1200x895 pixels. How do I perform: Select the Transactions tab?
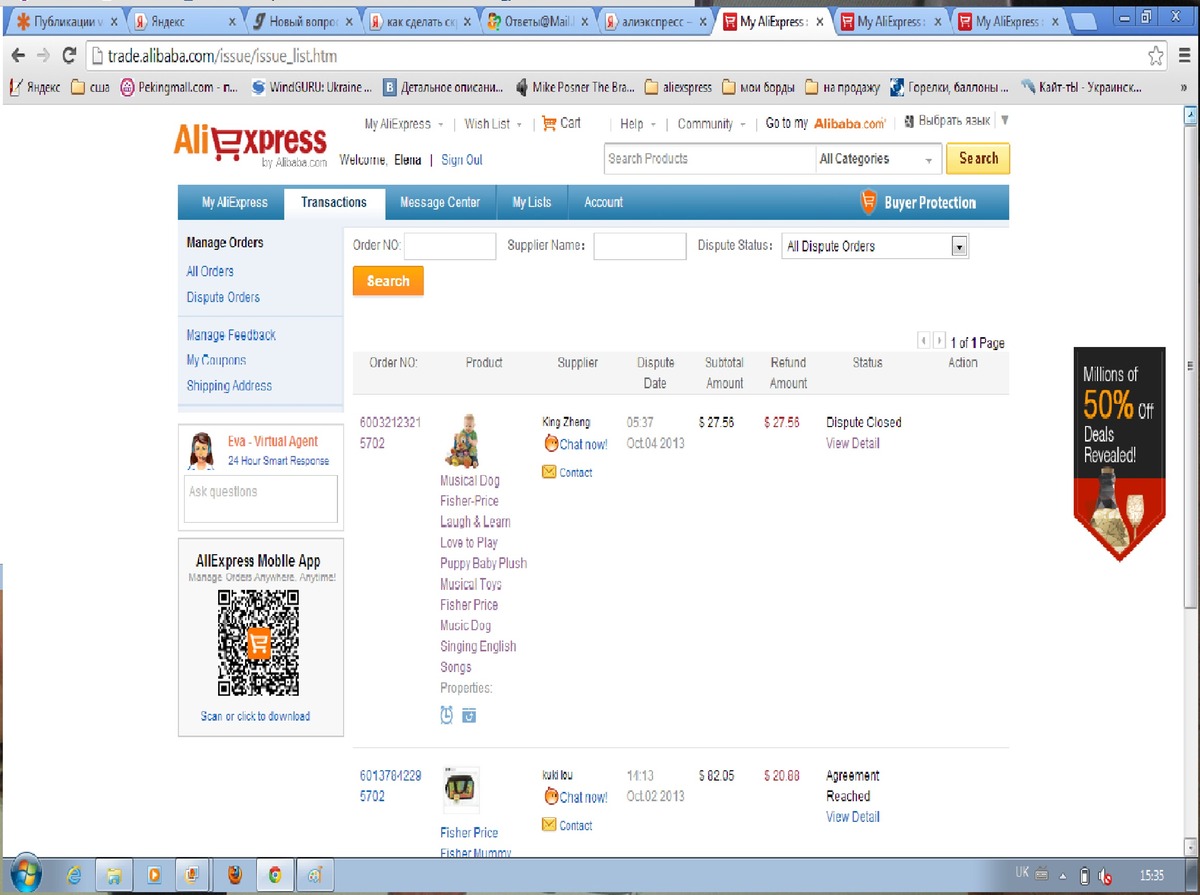pos(334,202)
